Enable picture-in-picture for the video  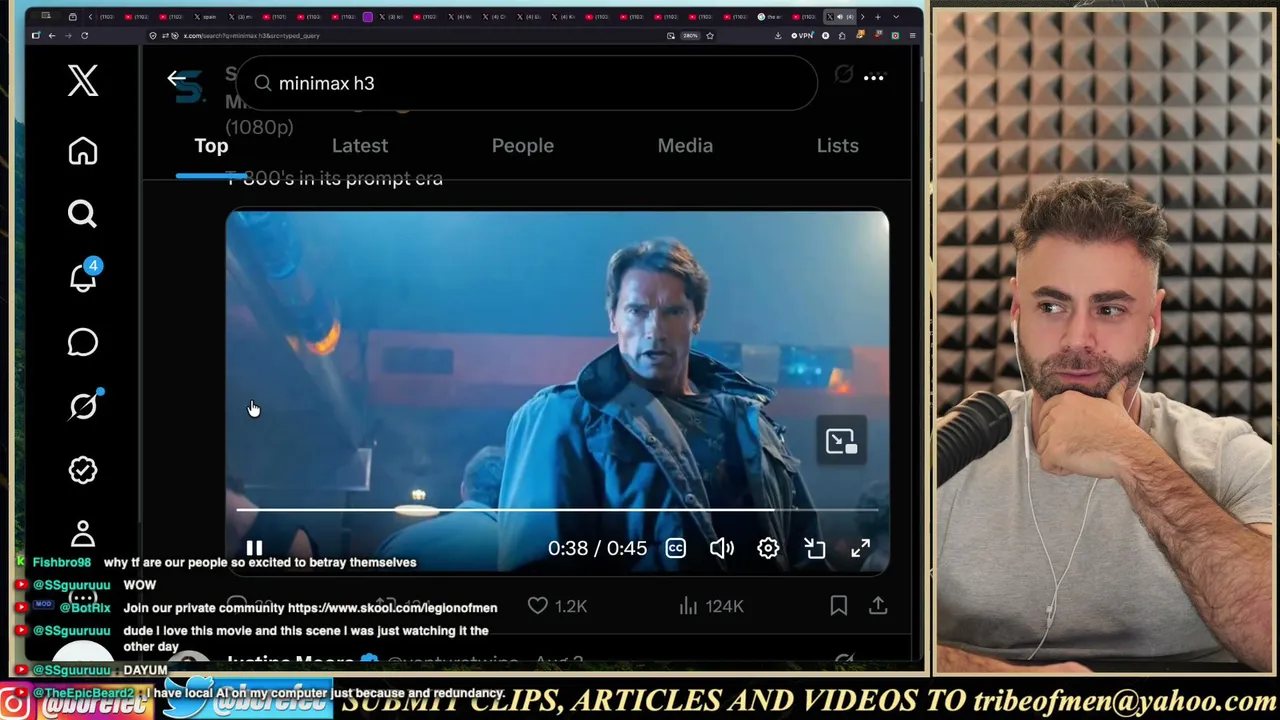pos(815,548)
